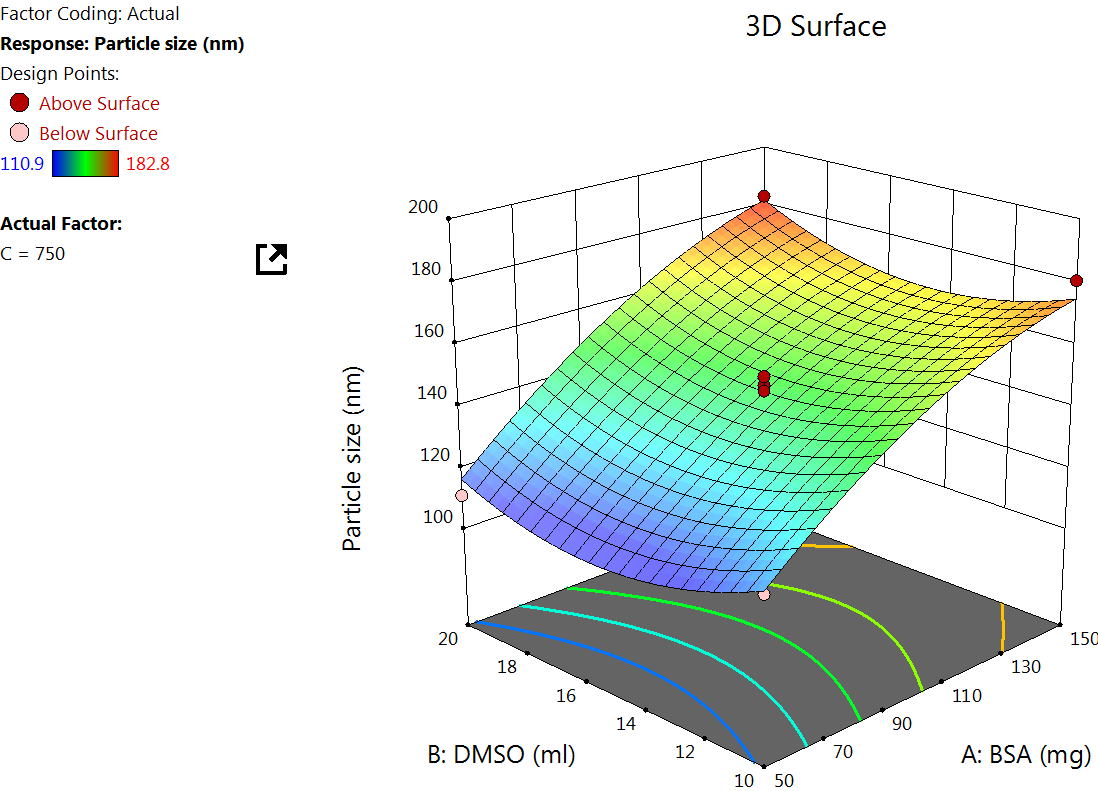Click the "C = 750" actual factor value
This screenshot has height=791, width=1098.
click(33, 254)
